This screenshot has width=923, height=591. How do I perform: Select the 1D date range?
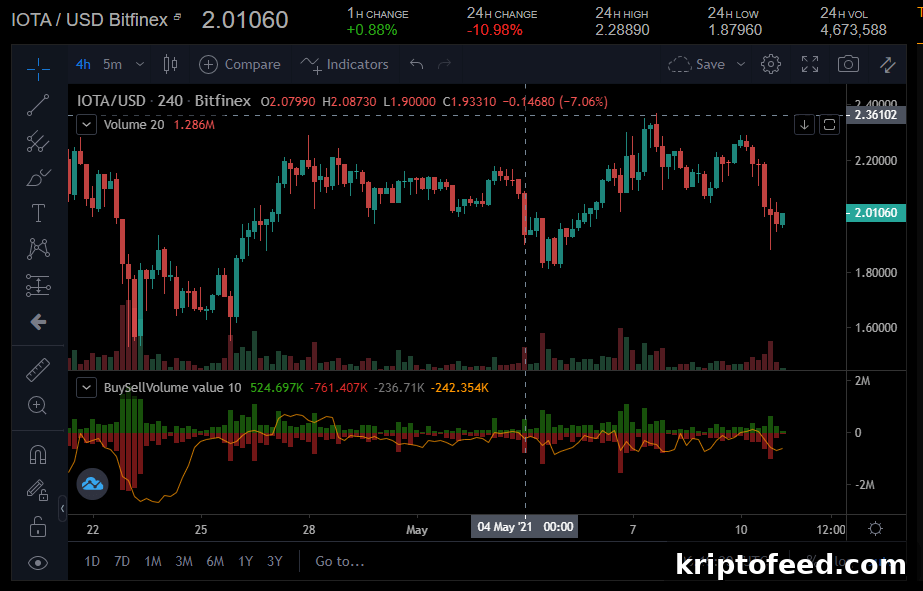tap(92, 562)
